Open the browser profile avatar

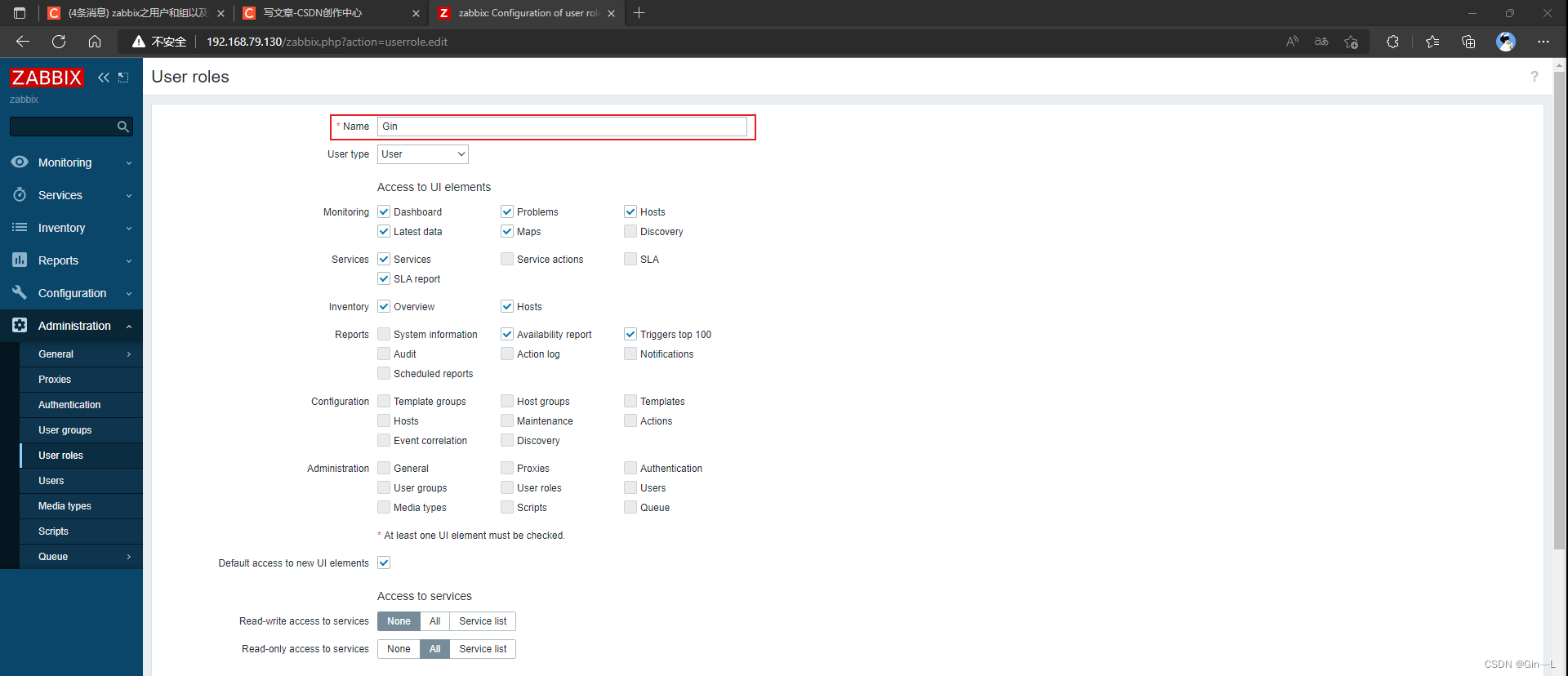pyautogui.click(x=1506, y=42)
